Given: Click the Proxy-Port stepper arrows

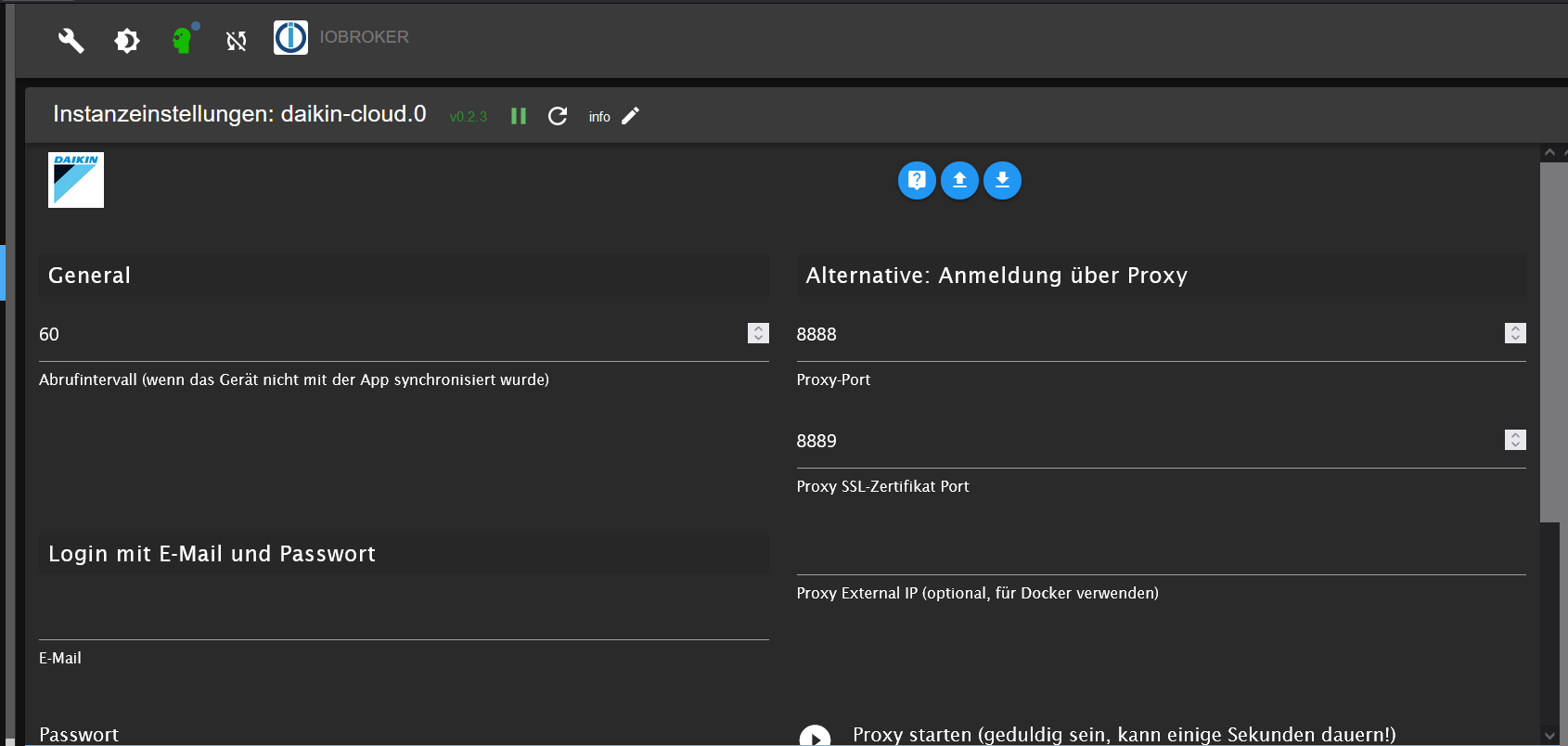Looking at the screenshot, I should click(x=1515, y=333).
